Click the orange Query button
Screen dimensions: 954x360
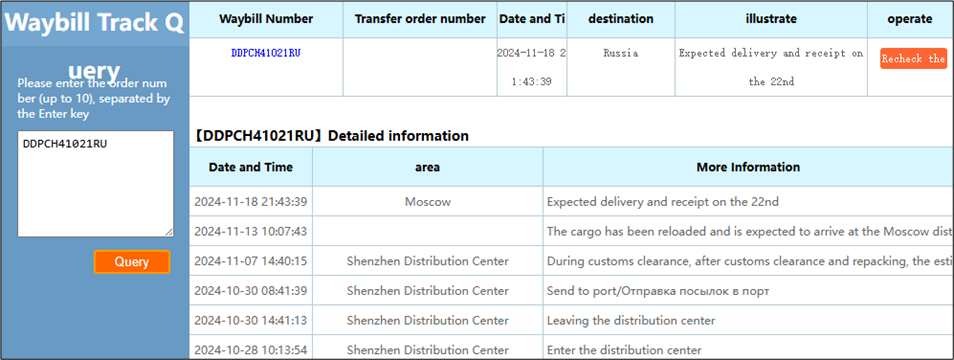[x=132, y=261]
